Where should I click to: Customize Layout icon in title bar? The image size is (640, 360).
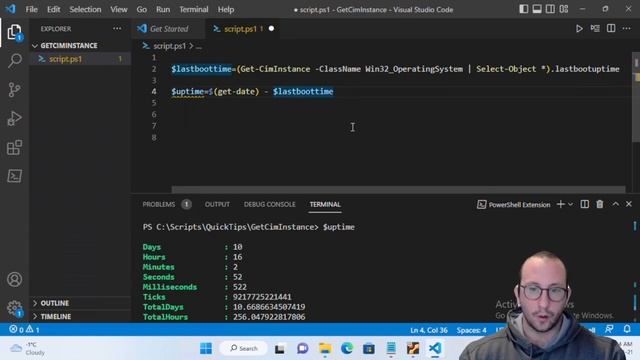click(564, 9)
